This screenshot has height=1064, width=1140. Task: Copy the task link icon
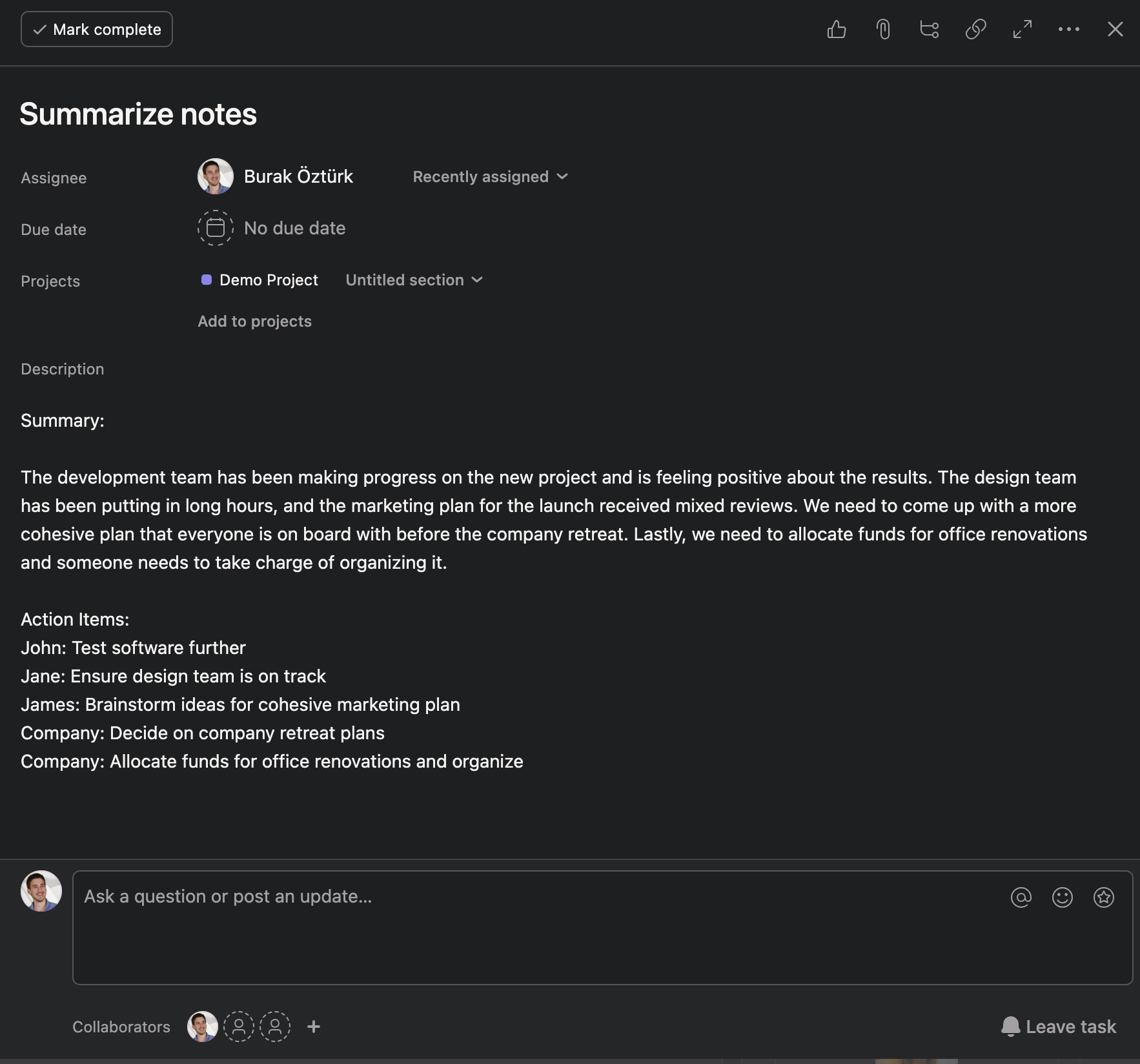point(975,29)
